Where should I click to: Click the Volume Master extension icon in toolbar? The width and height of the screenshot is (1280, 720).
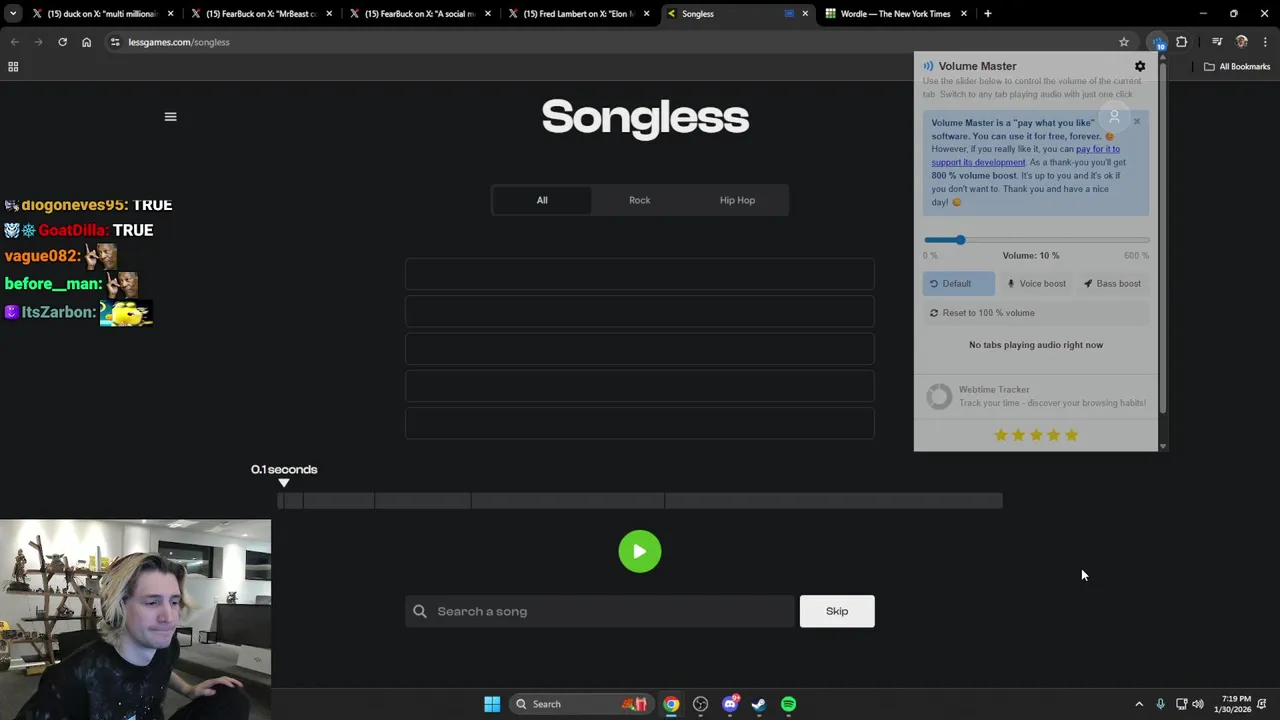pos(1158,42)
